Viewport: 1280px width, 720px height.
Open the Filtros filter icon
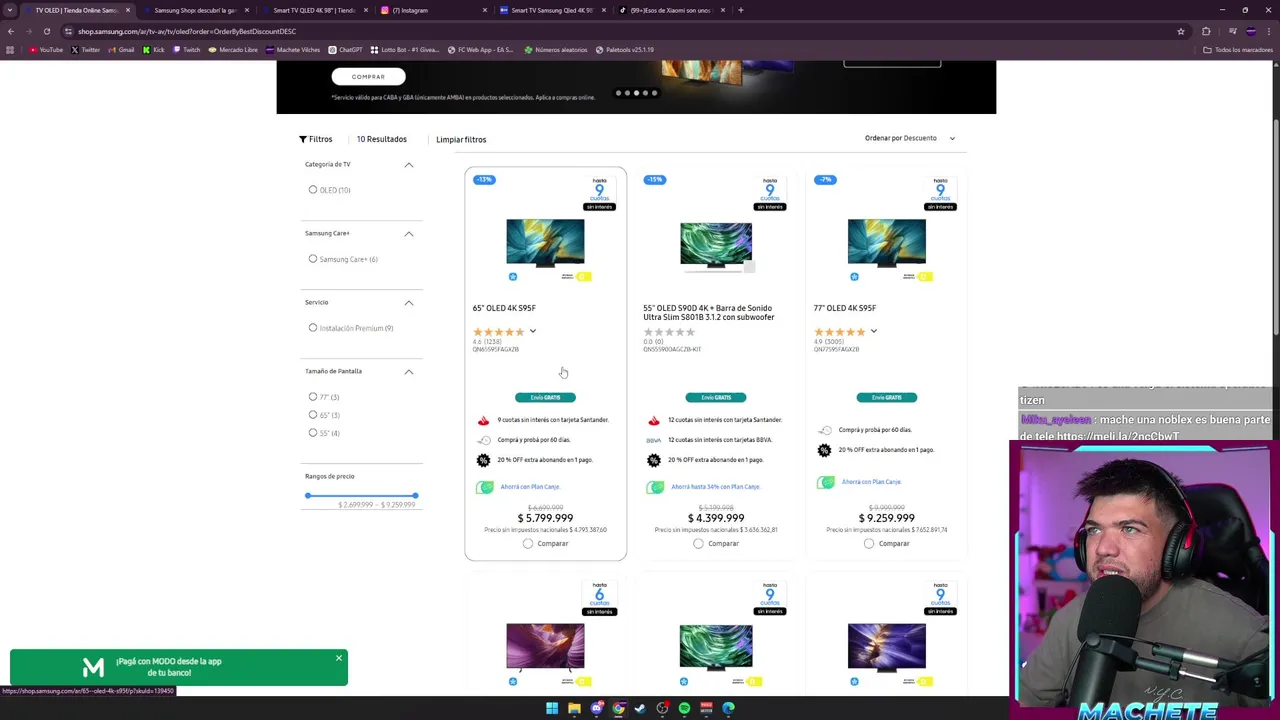tap(303, 139)
